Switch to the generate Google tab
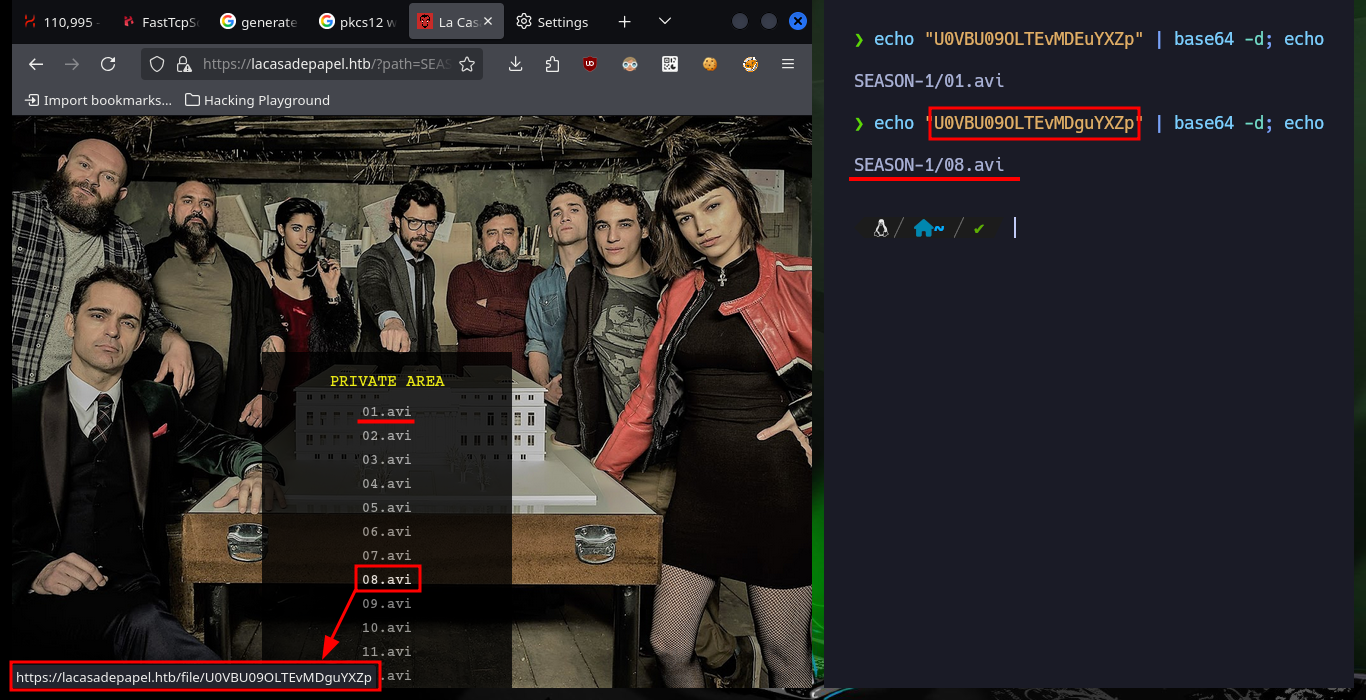1366x700 pixels. pos(258,21)
